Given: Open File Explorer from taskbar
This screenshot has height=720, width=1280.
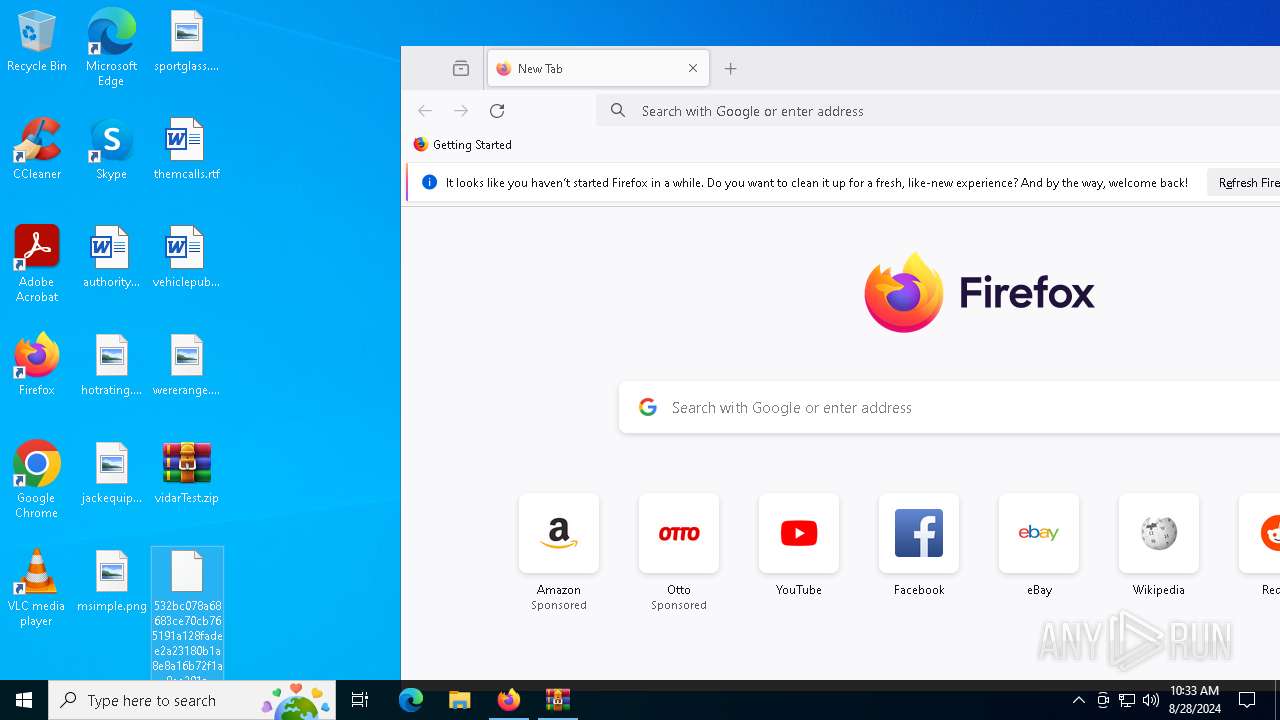Looking at the screenshot, I should [460, 700].
